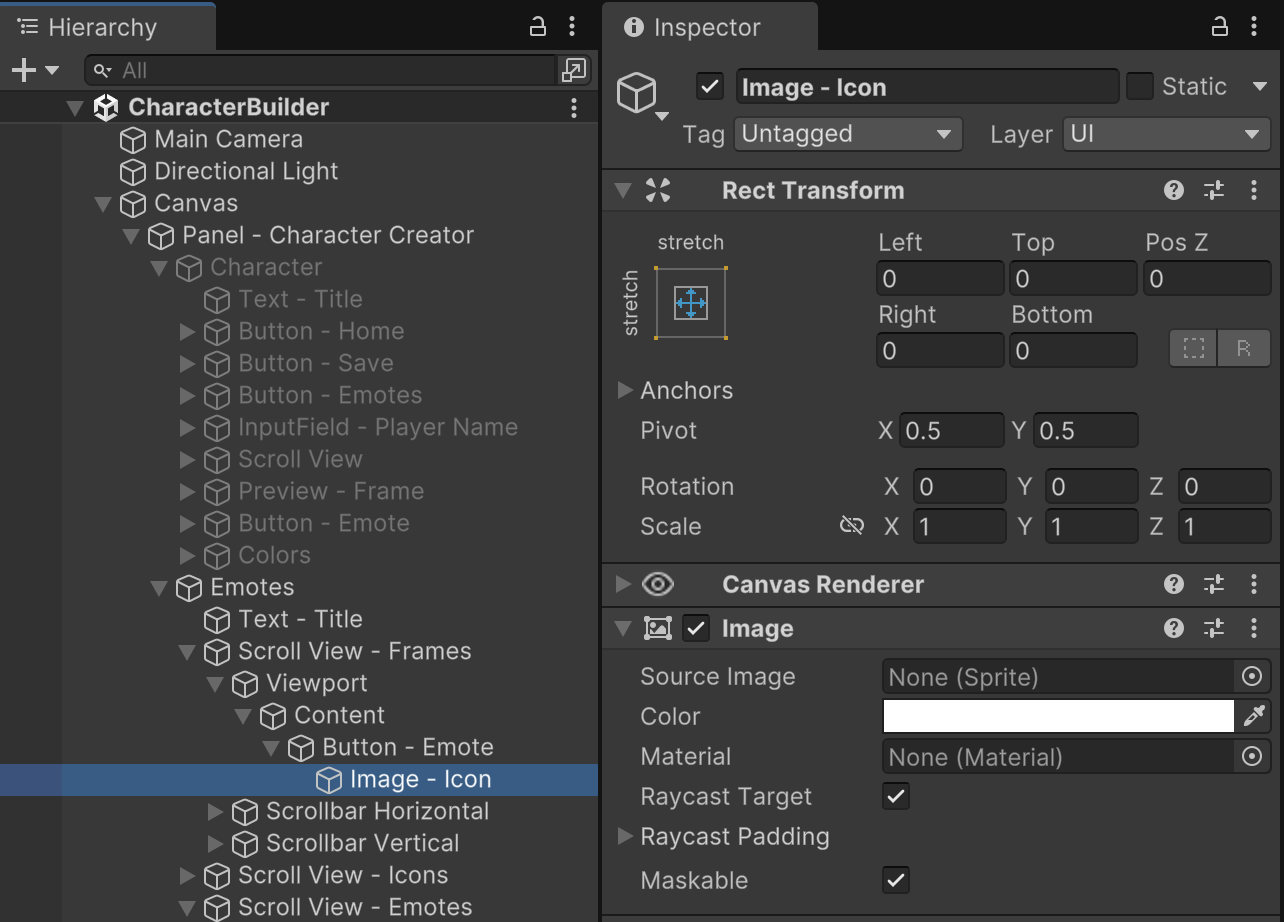This screenshot has height=922, width=1284.
Task: Open Rect Transform help reference icon
Action: (1174, 190)
